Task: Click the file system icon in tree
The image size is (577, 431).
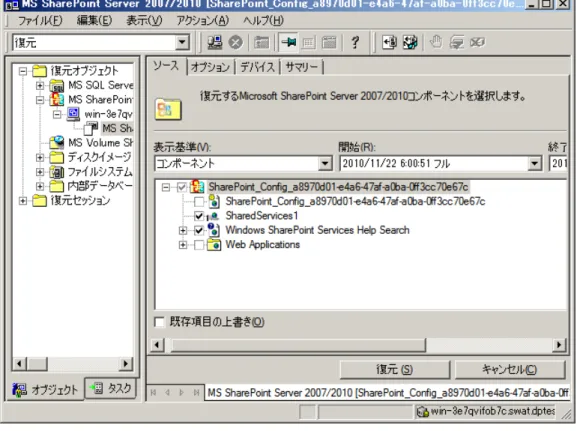Action: coord(57,172)
